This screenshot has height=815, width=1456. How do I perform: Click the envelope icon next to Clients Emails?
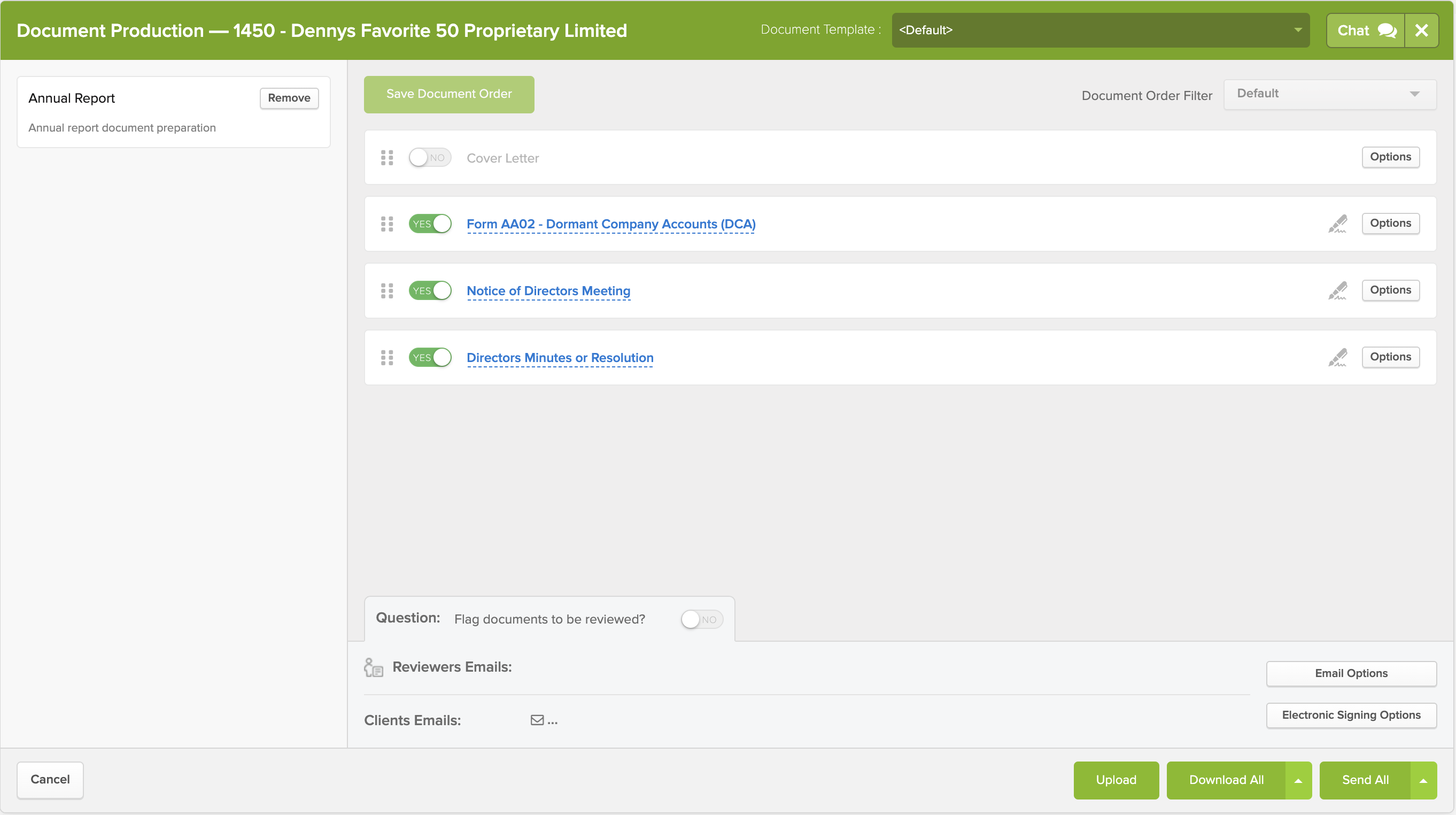[x=537, y=720]
